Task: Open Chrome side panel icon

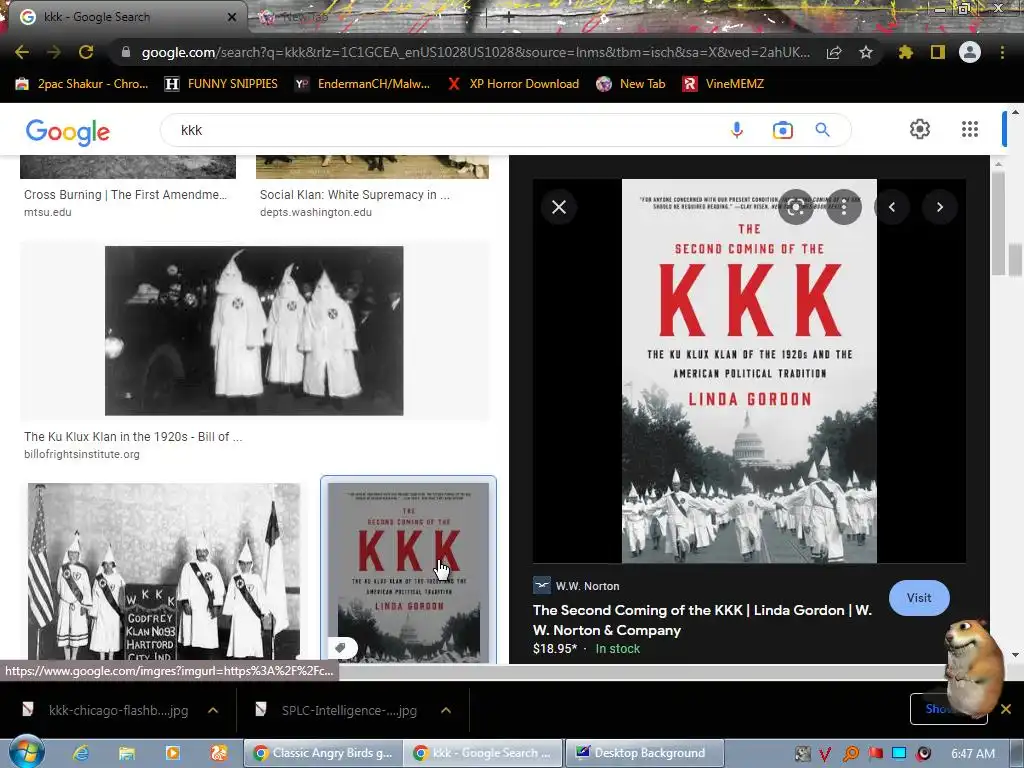Action: [938, 52]
